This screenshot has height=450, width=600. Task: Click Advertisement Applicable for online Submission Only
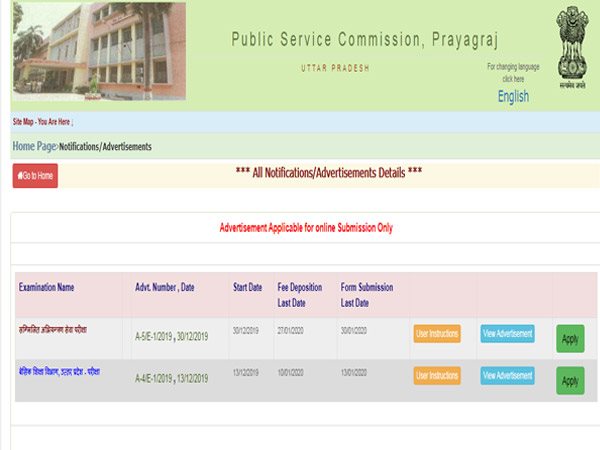pos(306,228)
